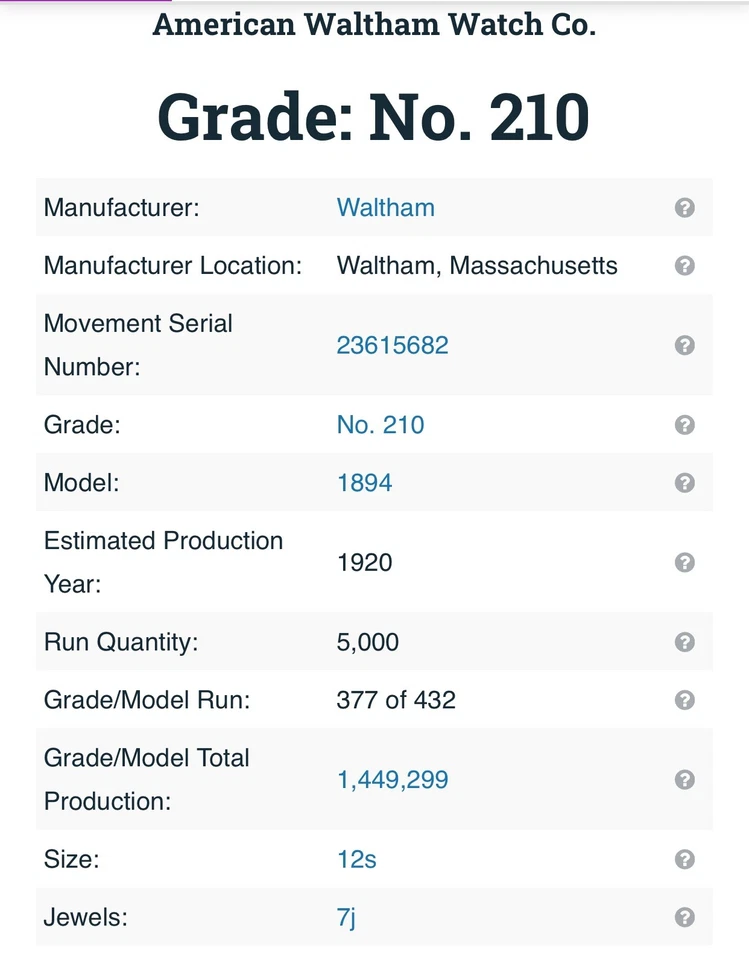Click question mark next to Model
This screenshot has height=960, width=749.
[x=685, y=483]
